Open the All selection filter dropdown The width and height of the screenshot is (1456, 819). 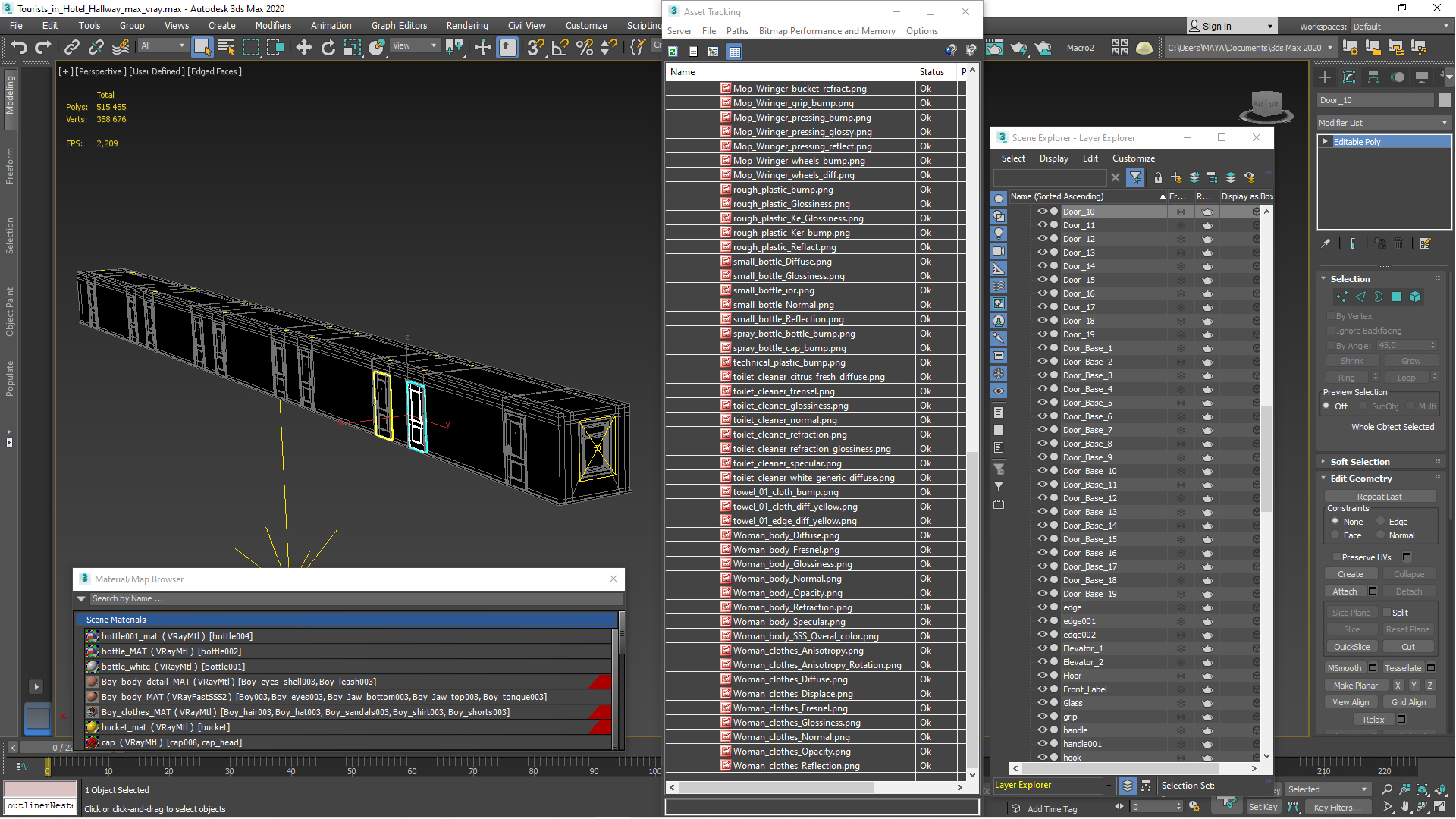tap(162, 45)
